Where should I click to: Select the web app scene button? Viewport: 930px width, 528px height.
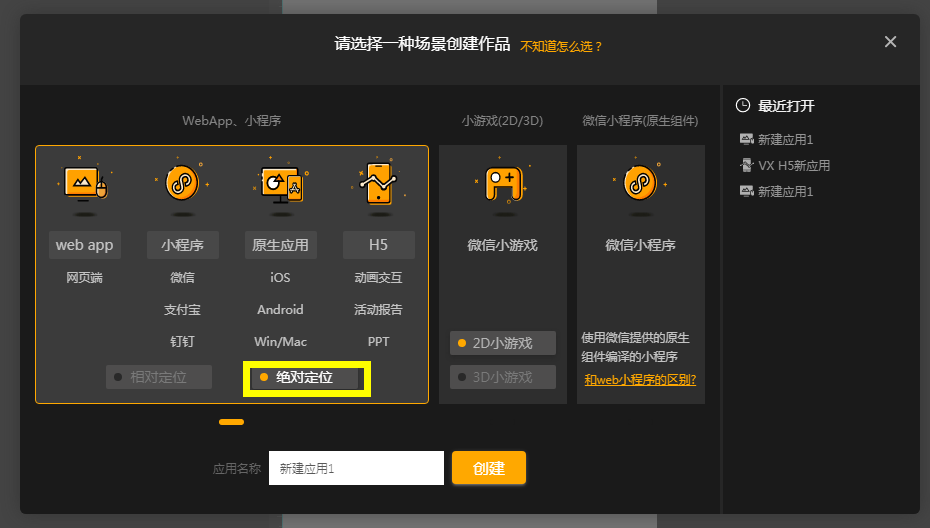(x=85, y=245)
